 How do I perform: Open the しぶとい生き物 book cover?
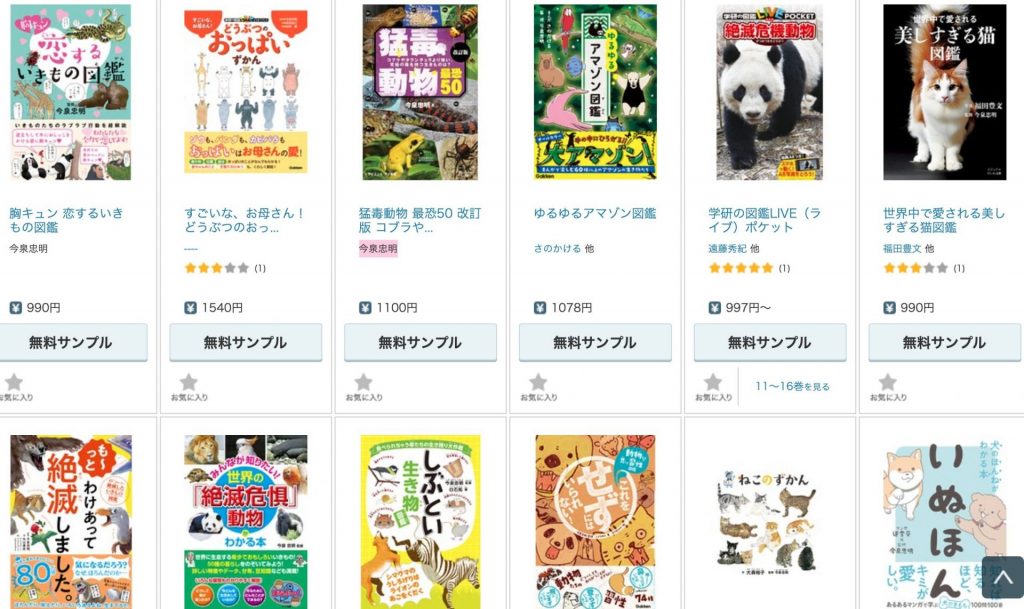click(x=421, y=522)
